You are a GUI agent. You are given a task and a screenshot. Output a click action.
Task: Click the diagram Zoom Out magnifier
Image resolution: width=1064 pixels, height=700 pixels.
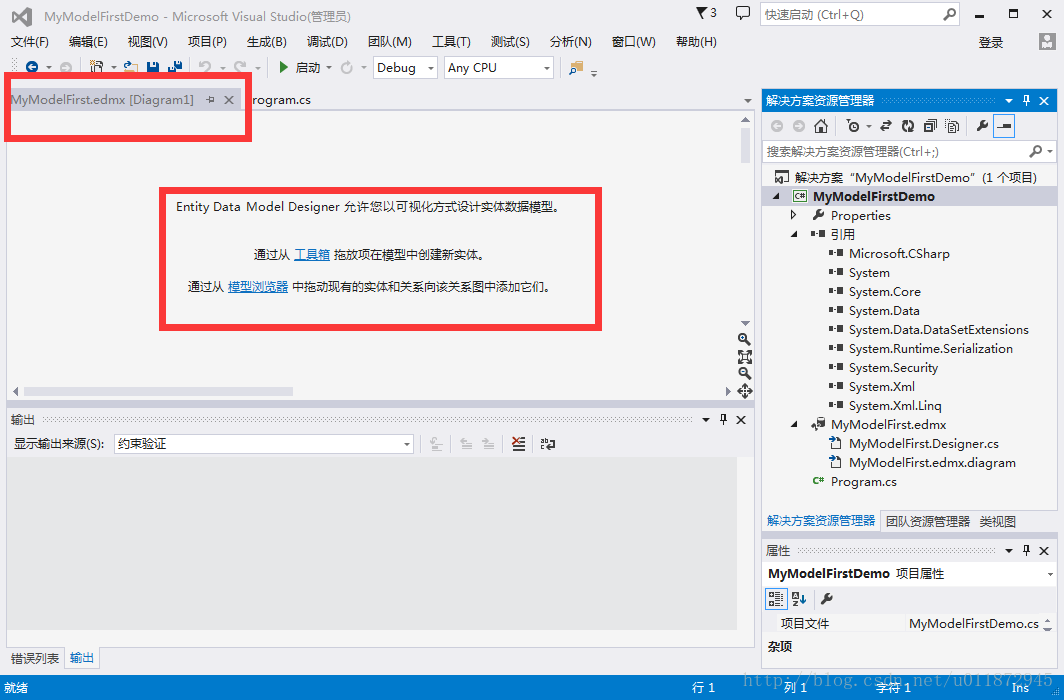[744, 373]
